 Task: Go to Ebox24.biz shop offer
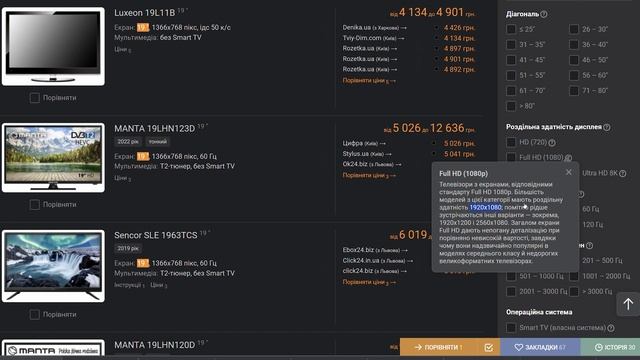pyautogui.click(x=375, y=250)
